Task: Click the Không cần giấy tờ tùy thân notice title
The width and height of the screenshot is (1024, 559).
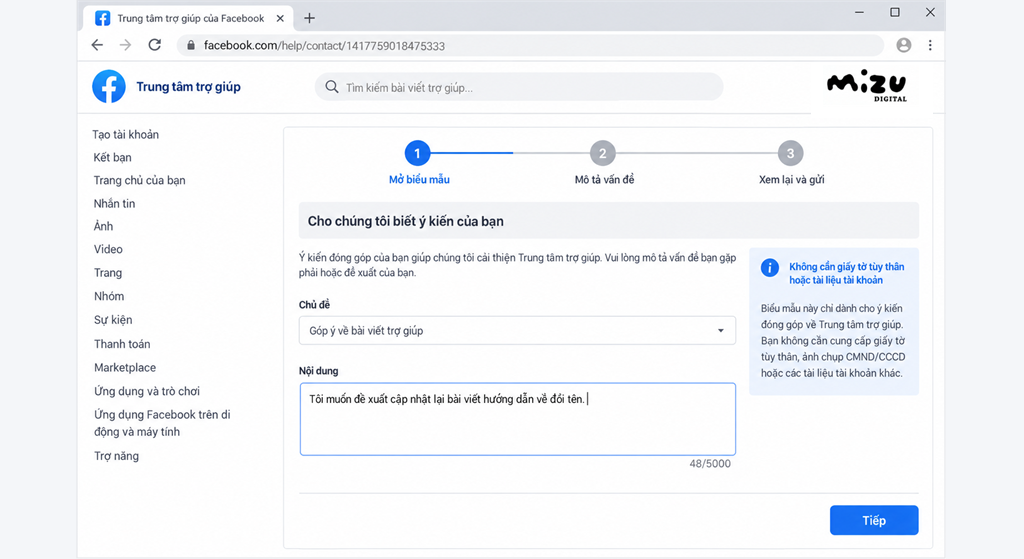Action: click(x=846, y=274)
